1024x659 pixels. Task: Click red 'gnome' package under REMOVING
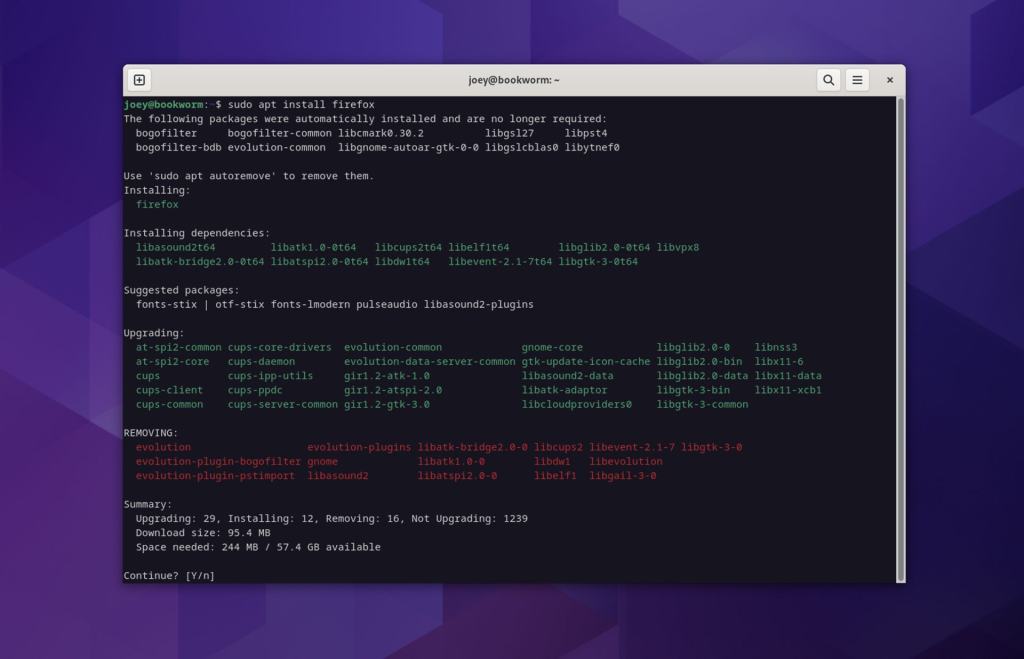point(323,462)
